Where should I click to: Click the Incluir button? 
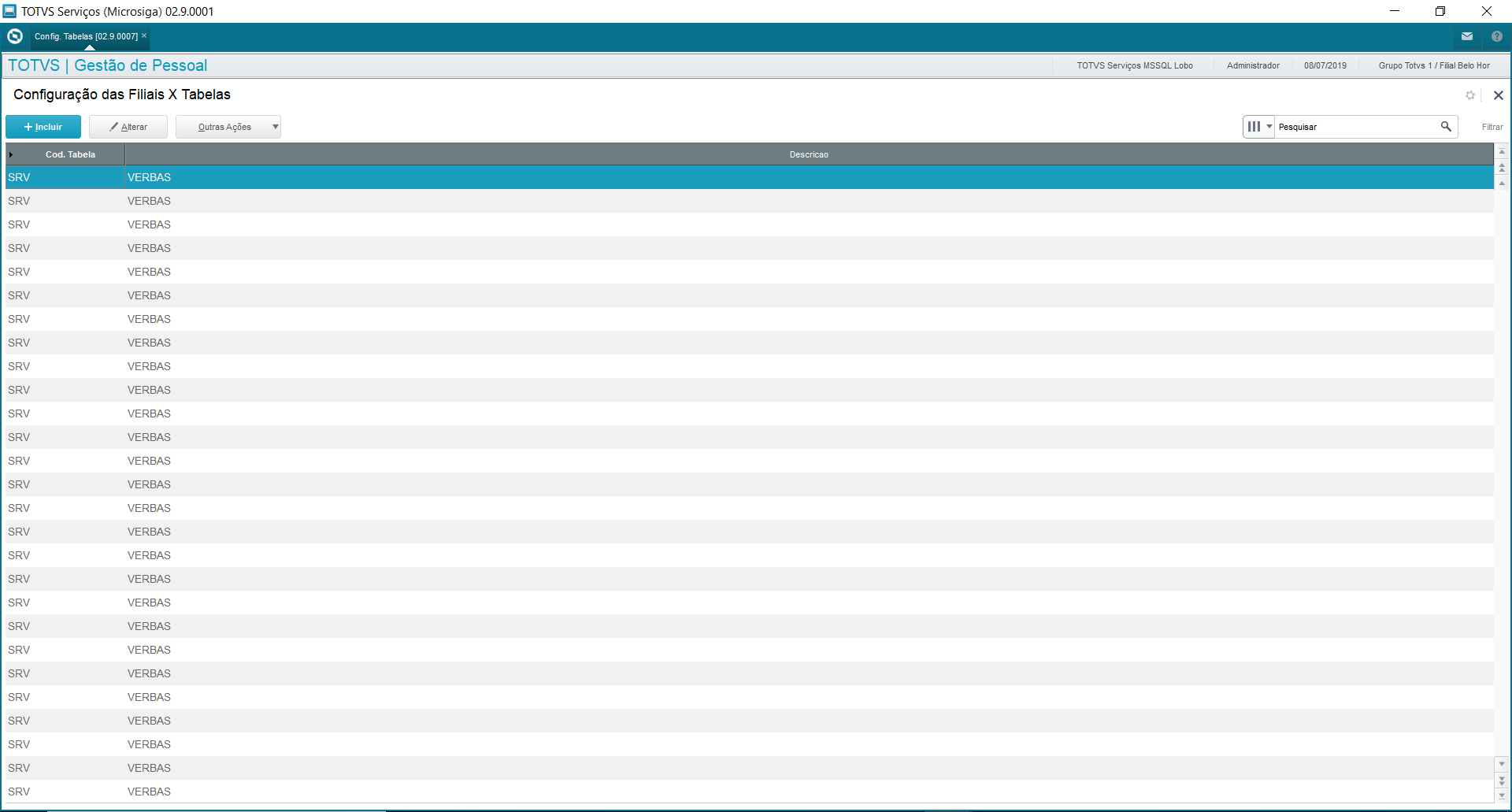[43, 127]
